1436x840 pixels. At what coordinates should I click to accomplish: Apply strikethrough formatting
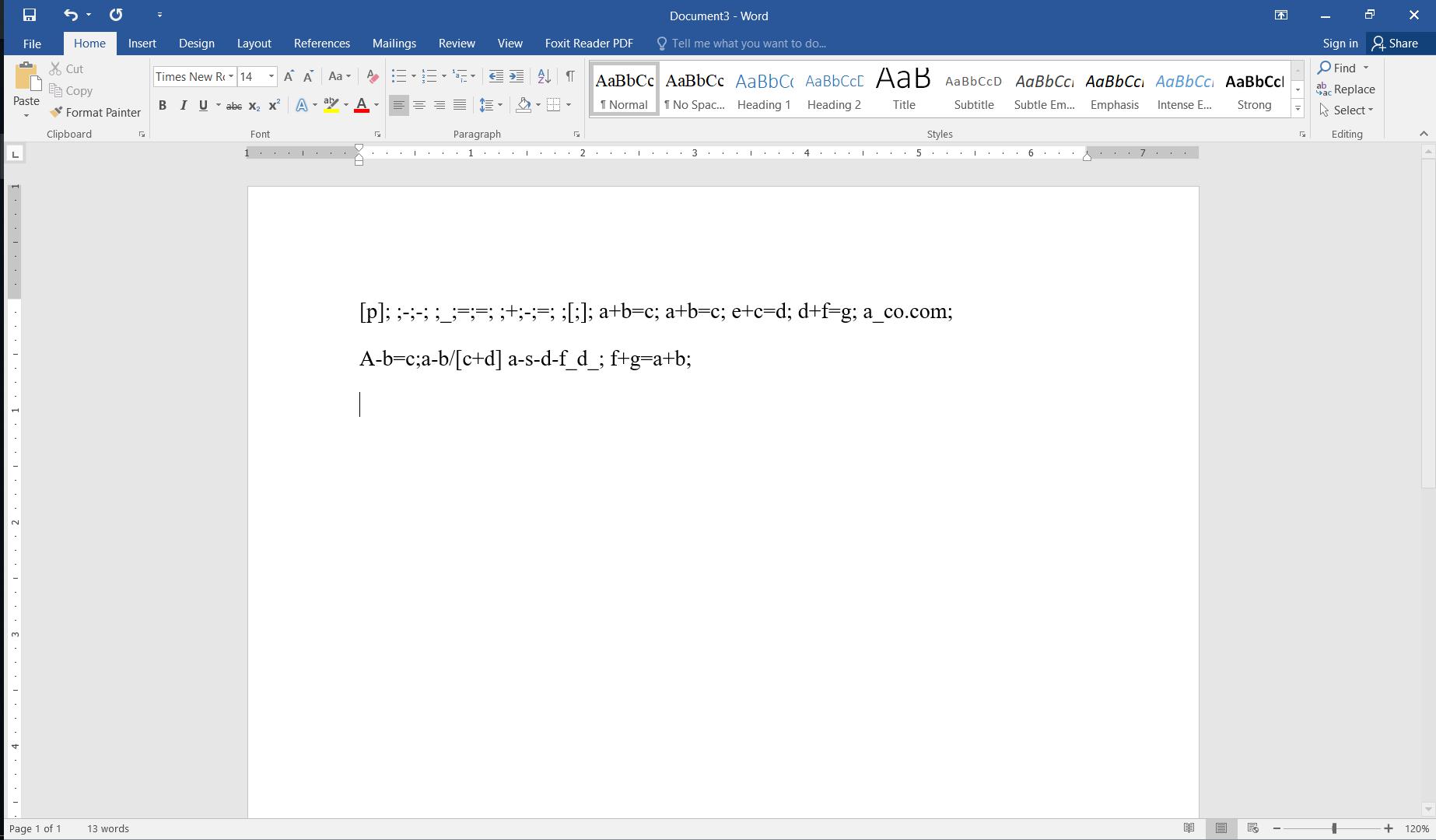tap(233, 106)
